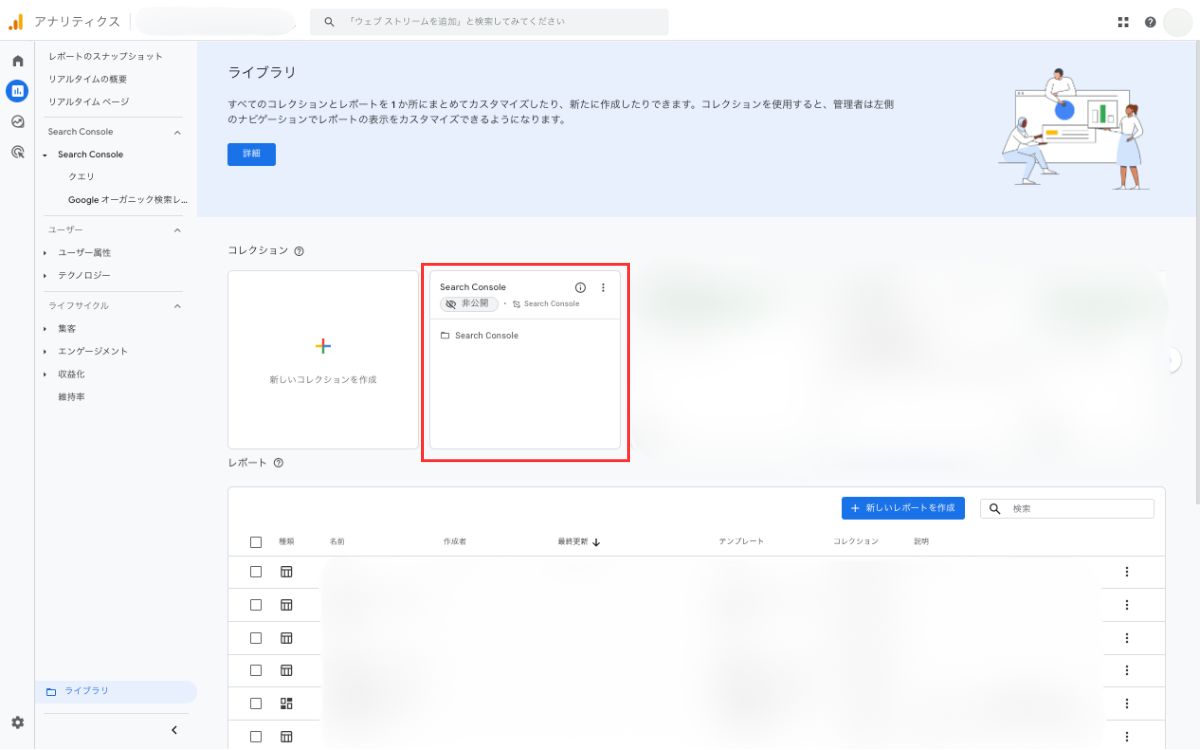Open the Reports icon in left rail
The width and height of the screenshot is (1200, 750).
coord(17,91)
